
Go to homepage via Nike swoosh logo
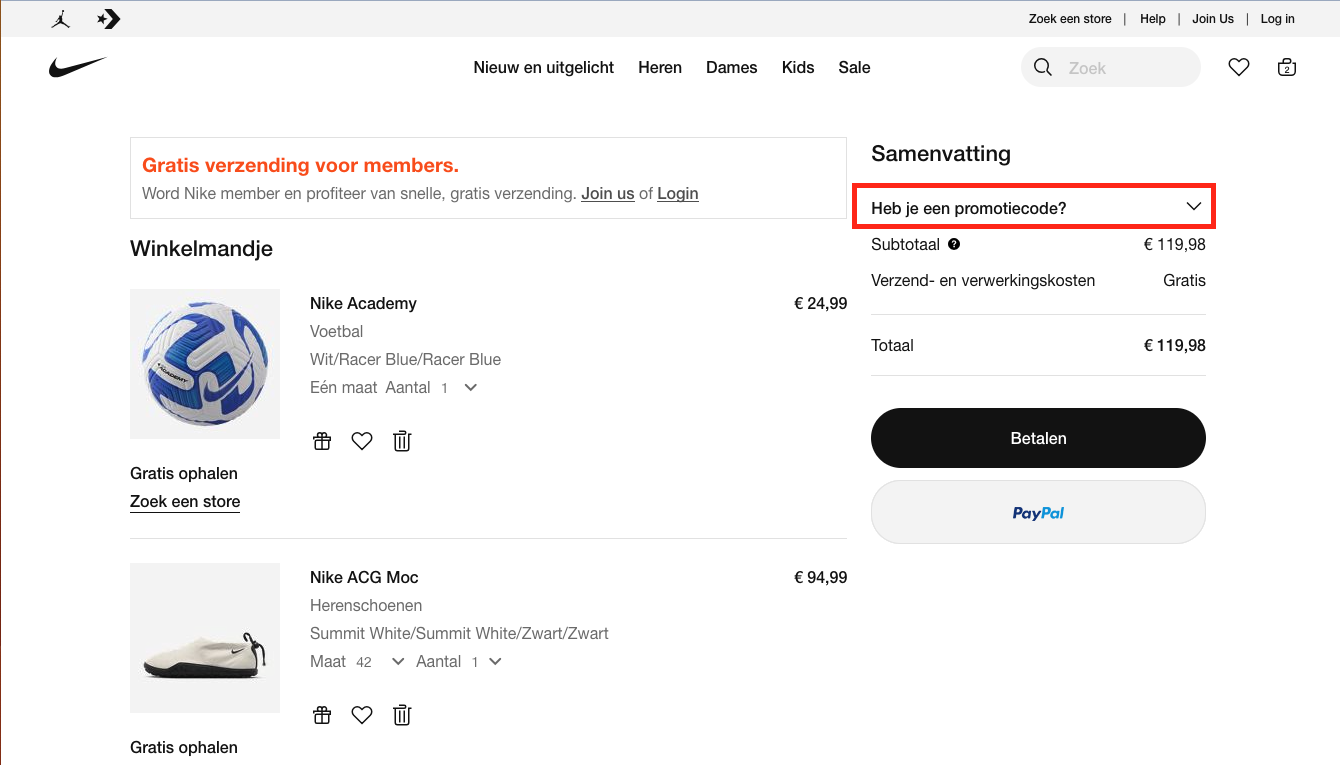[x=77, y=67]
